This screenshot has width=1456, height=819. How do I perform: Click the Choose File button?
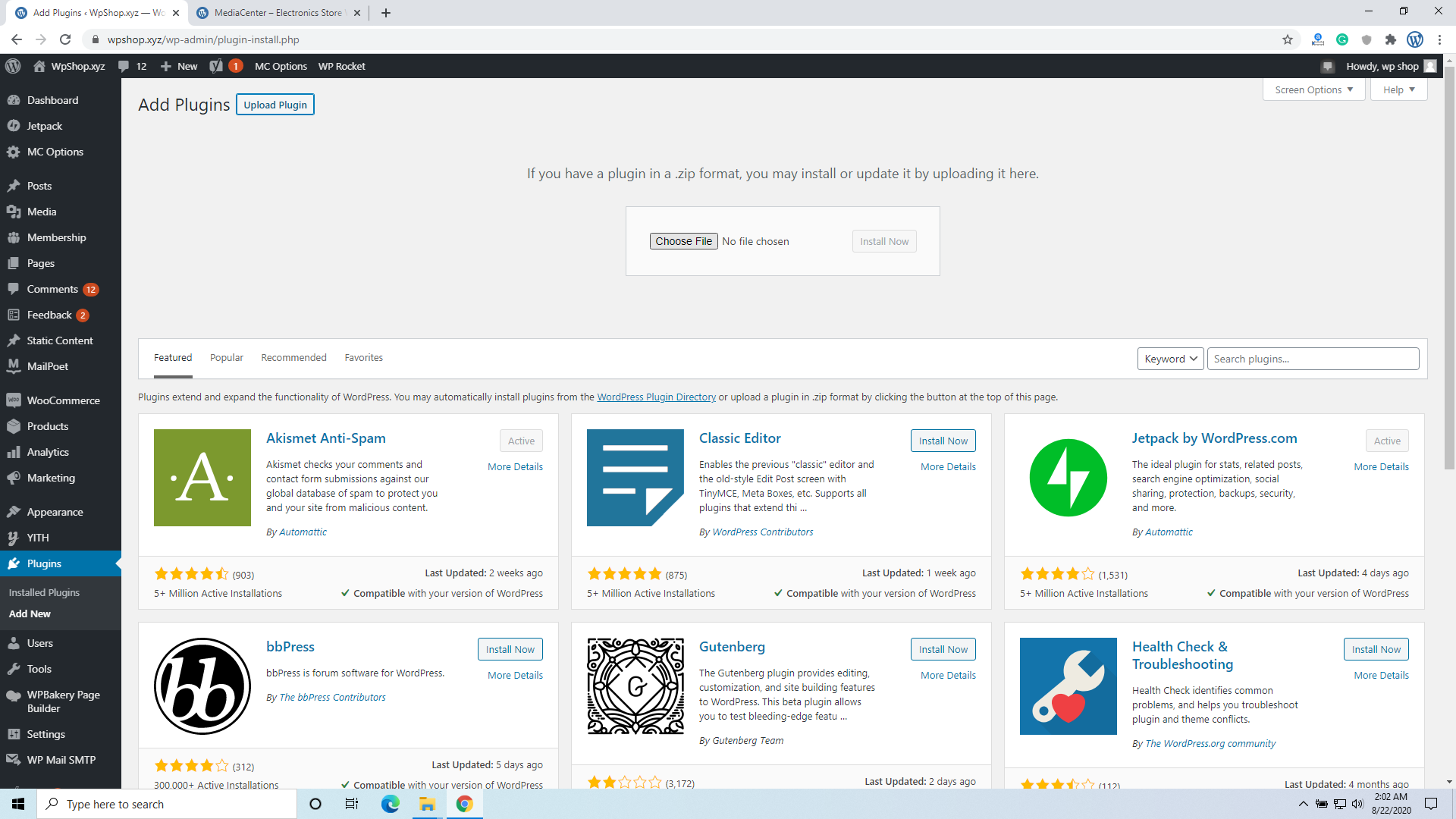coord(683,241)
